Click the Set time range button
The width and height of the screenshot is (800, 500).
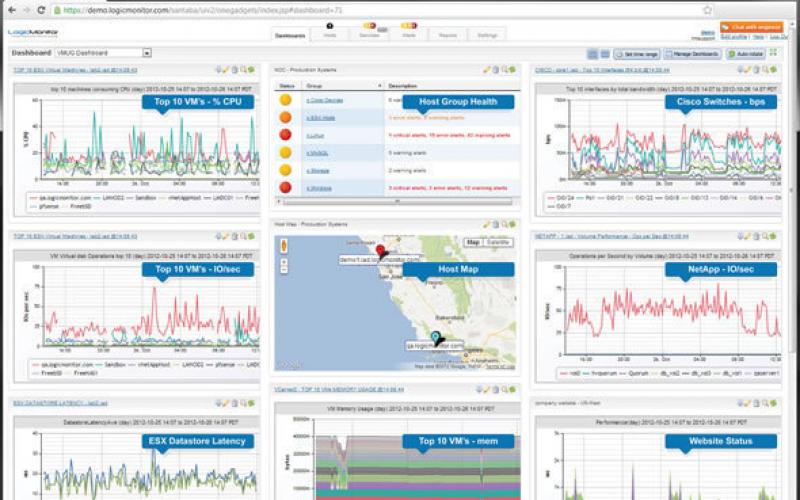click(x=636, y=53)
